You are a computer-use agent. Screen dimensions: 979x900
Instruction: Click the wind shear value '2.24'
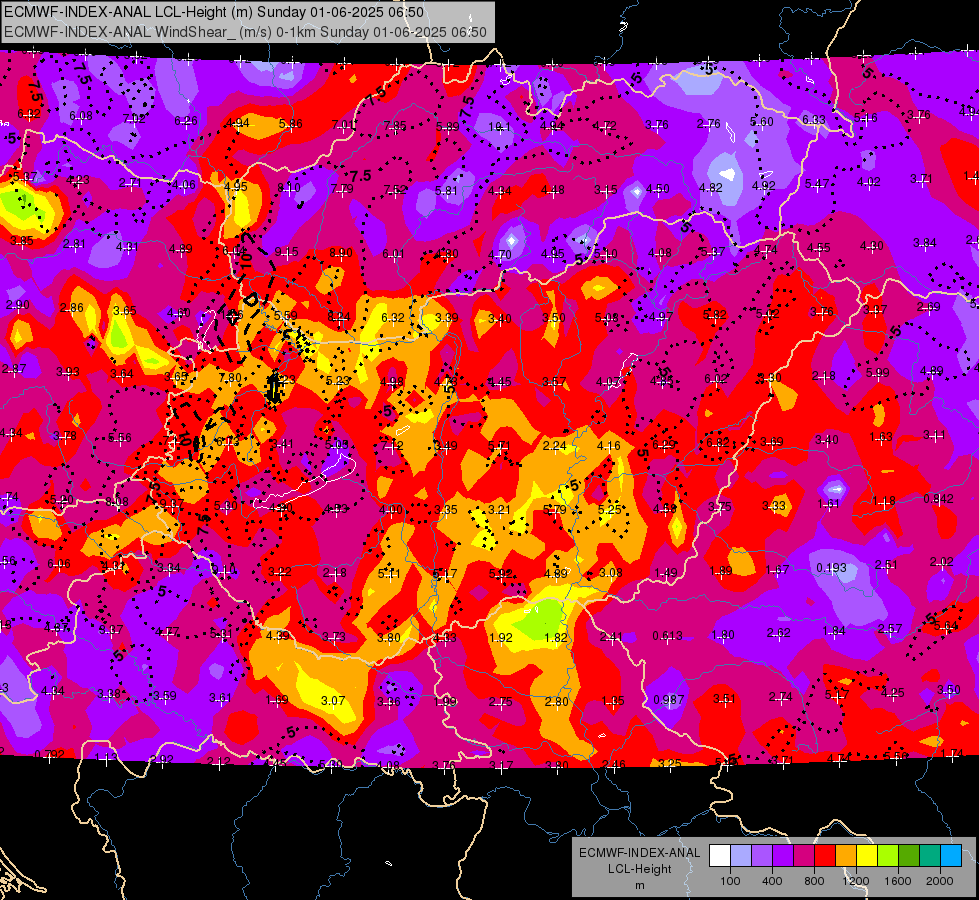pos(554,445)
